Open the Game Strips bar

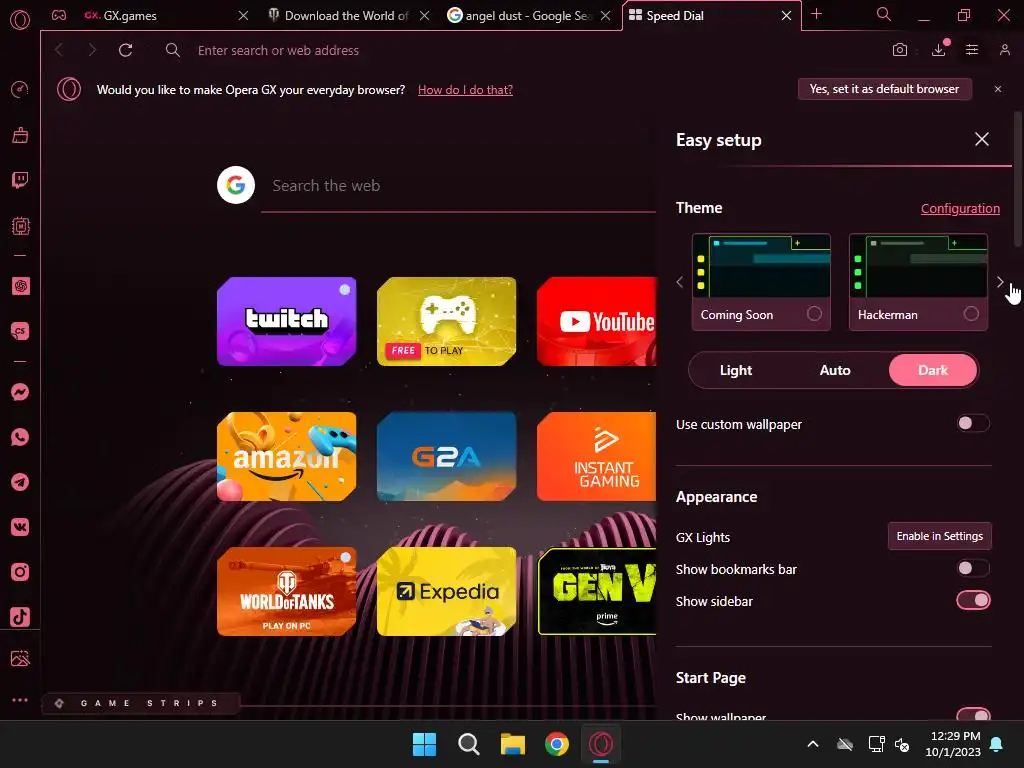point(141,703)
